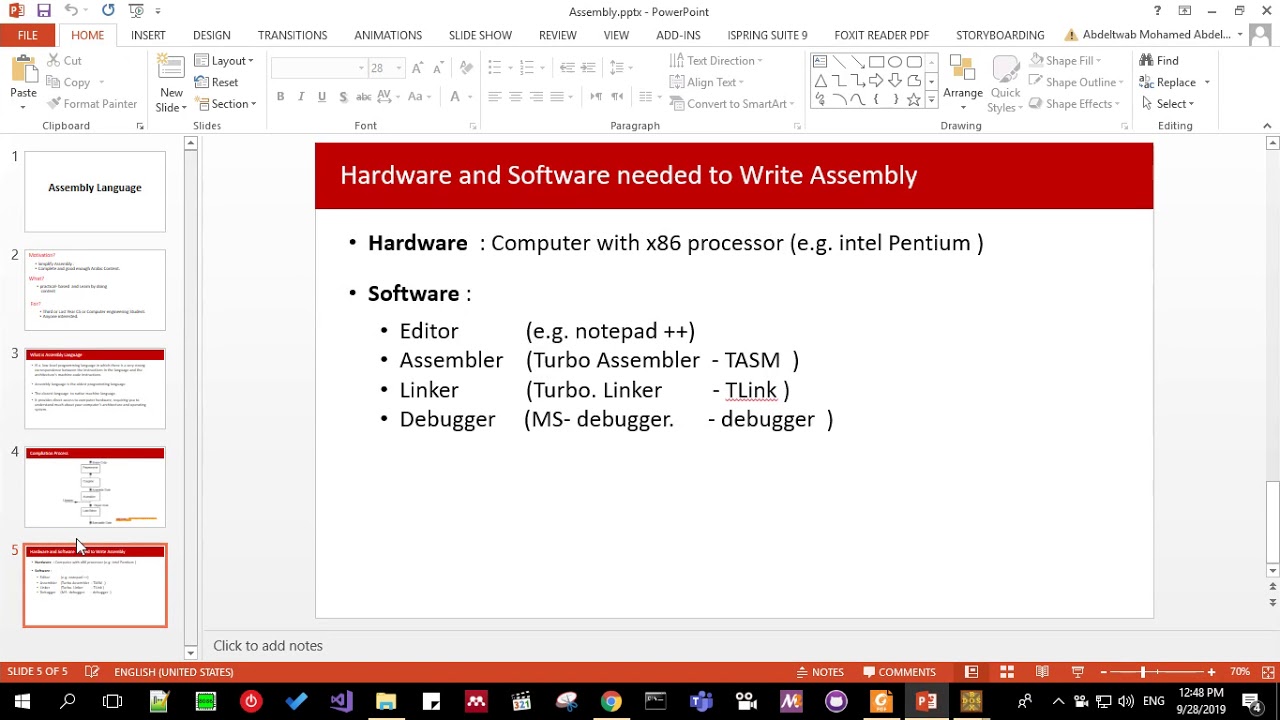The width and height of the screenshot is (1280, 720).
Task: Toggle Strikethrough formatting
Action: click(x=364, y=97)
